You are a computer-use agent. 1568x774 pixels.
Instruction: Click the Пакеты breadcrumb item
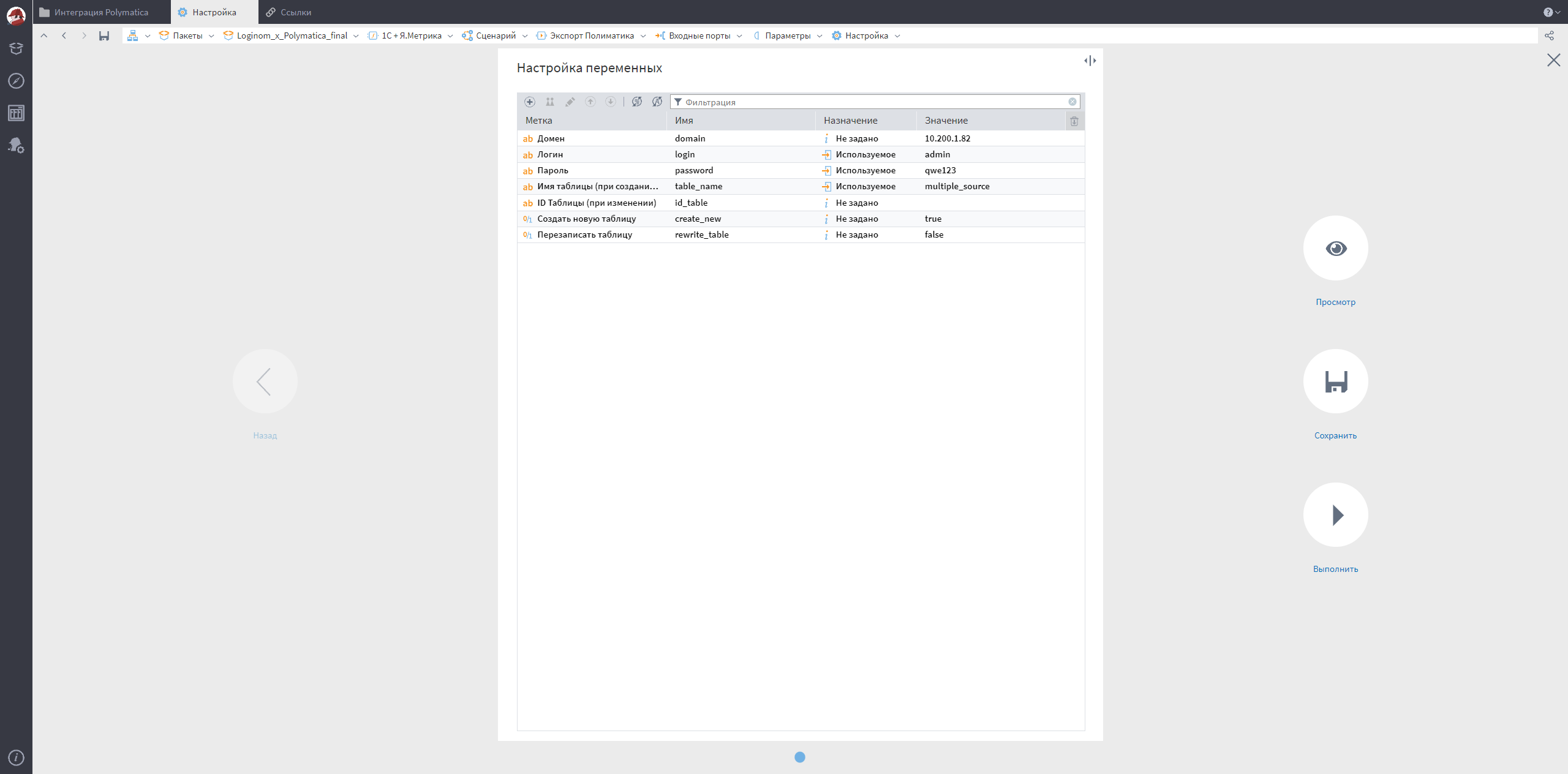pyautogui.click(x=181, y=36)
